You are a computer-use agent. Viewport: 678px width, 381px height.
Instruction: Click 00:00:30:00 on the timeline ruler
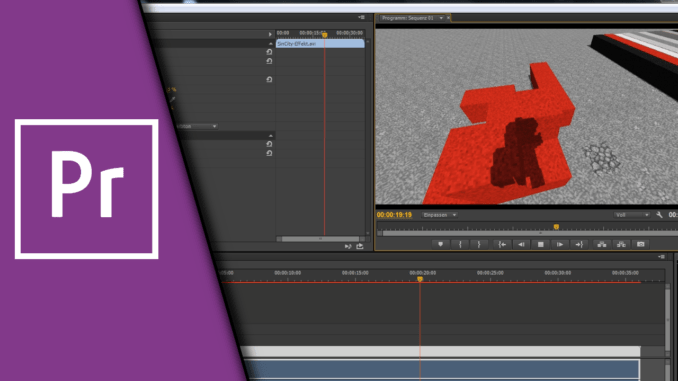(558, 273)
